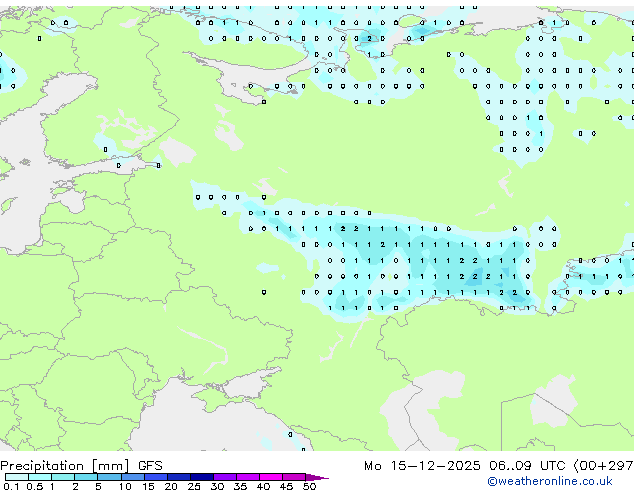Image resolution: width=634 pixels, height=490 pixels.
Task: Pick the 5–10 mm legend color swatch
Action: (x=109, y=477)
